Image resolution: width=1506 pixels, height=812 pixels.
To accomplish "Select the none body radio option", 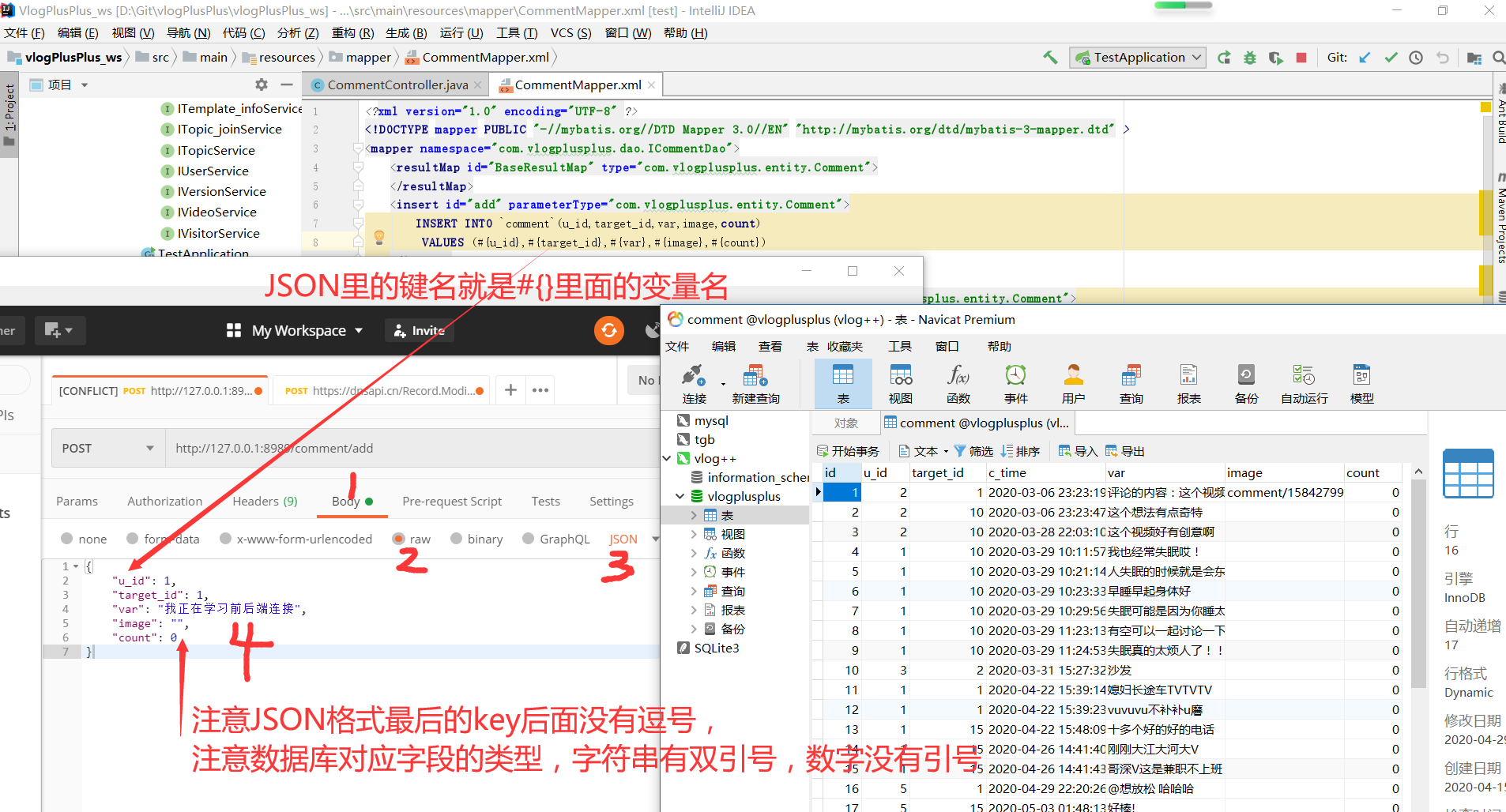I will pos(67,539).
